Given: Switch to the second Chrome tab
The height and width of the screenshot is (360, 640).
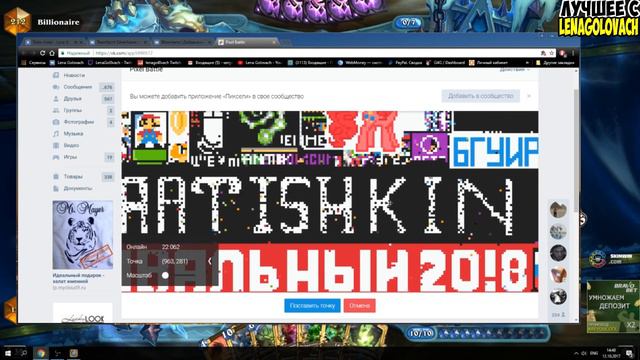Looking at the screenshot, I should (x=119, y=42).
